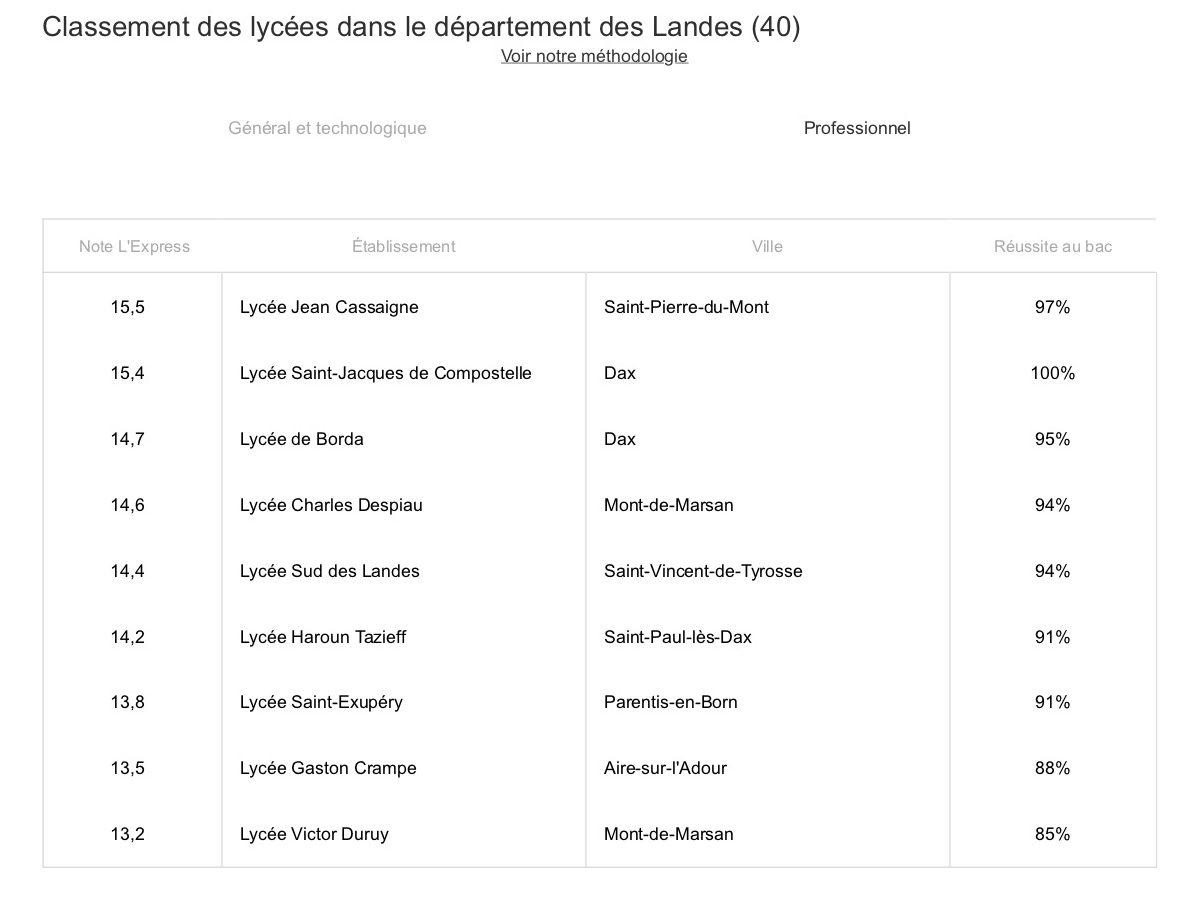Choose Lycée Charles Despiau in the table
1187x907 pixels.
[331, 505]
